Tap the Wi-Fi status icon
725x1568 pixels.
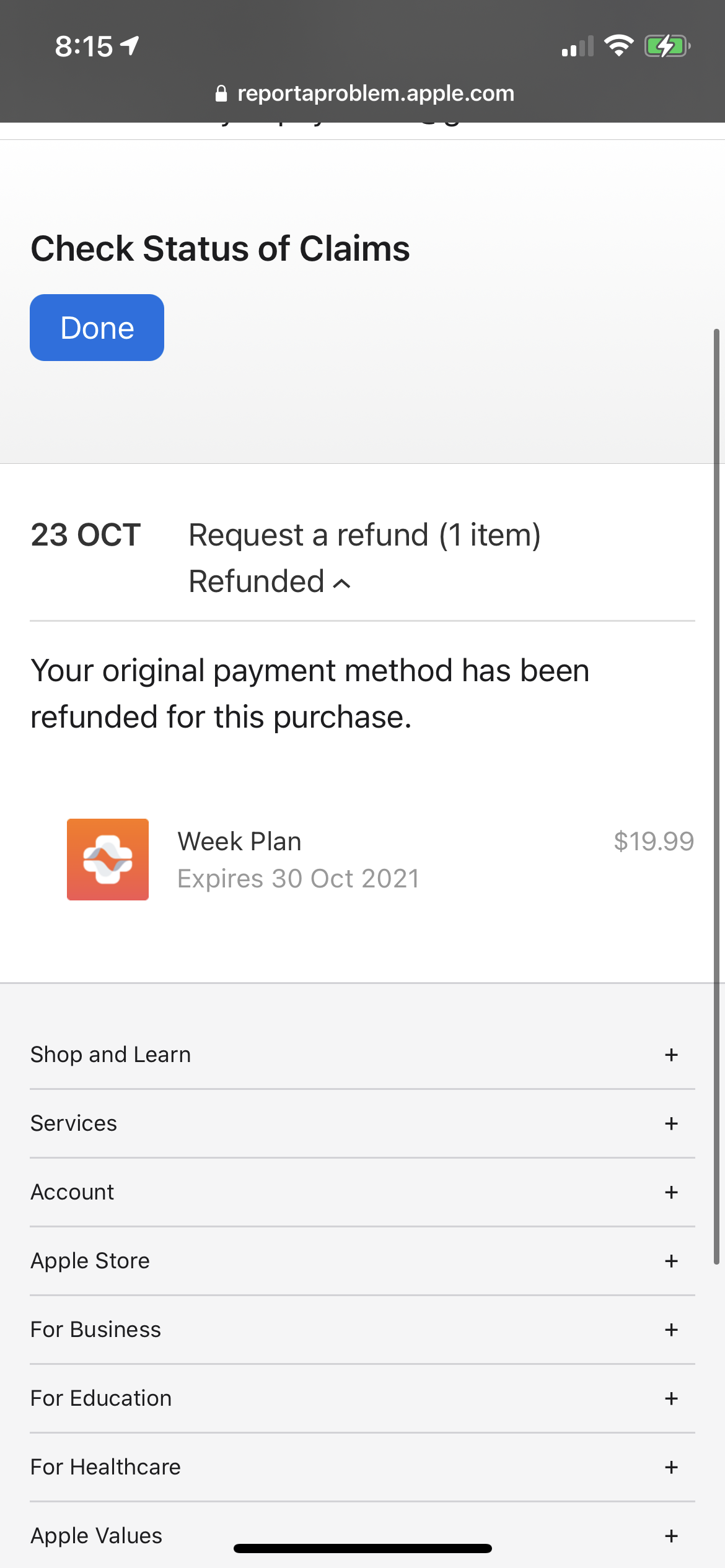pos(618,44)
